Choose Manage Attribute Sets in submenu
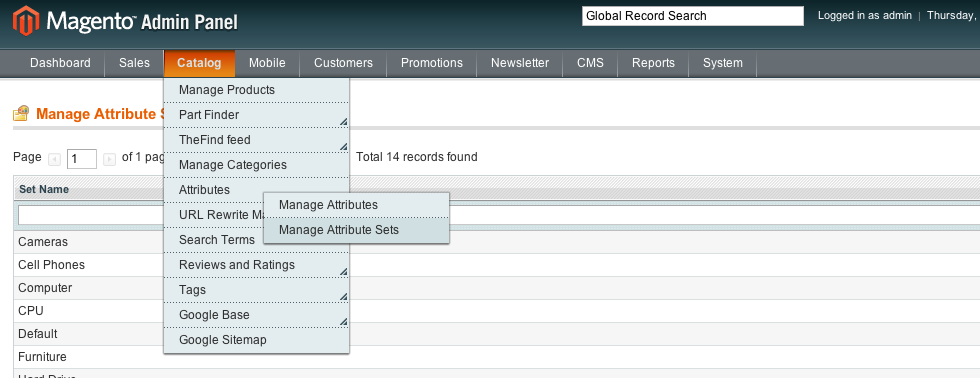 tap(356, 230)
